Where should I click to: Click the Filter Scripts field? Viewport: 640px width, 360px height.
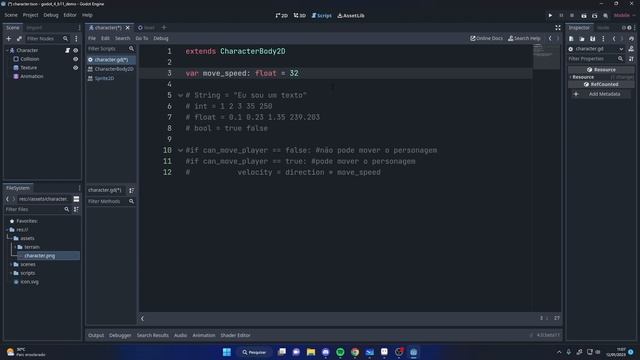[x=111, y=49]
